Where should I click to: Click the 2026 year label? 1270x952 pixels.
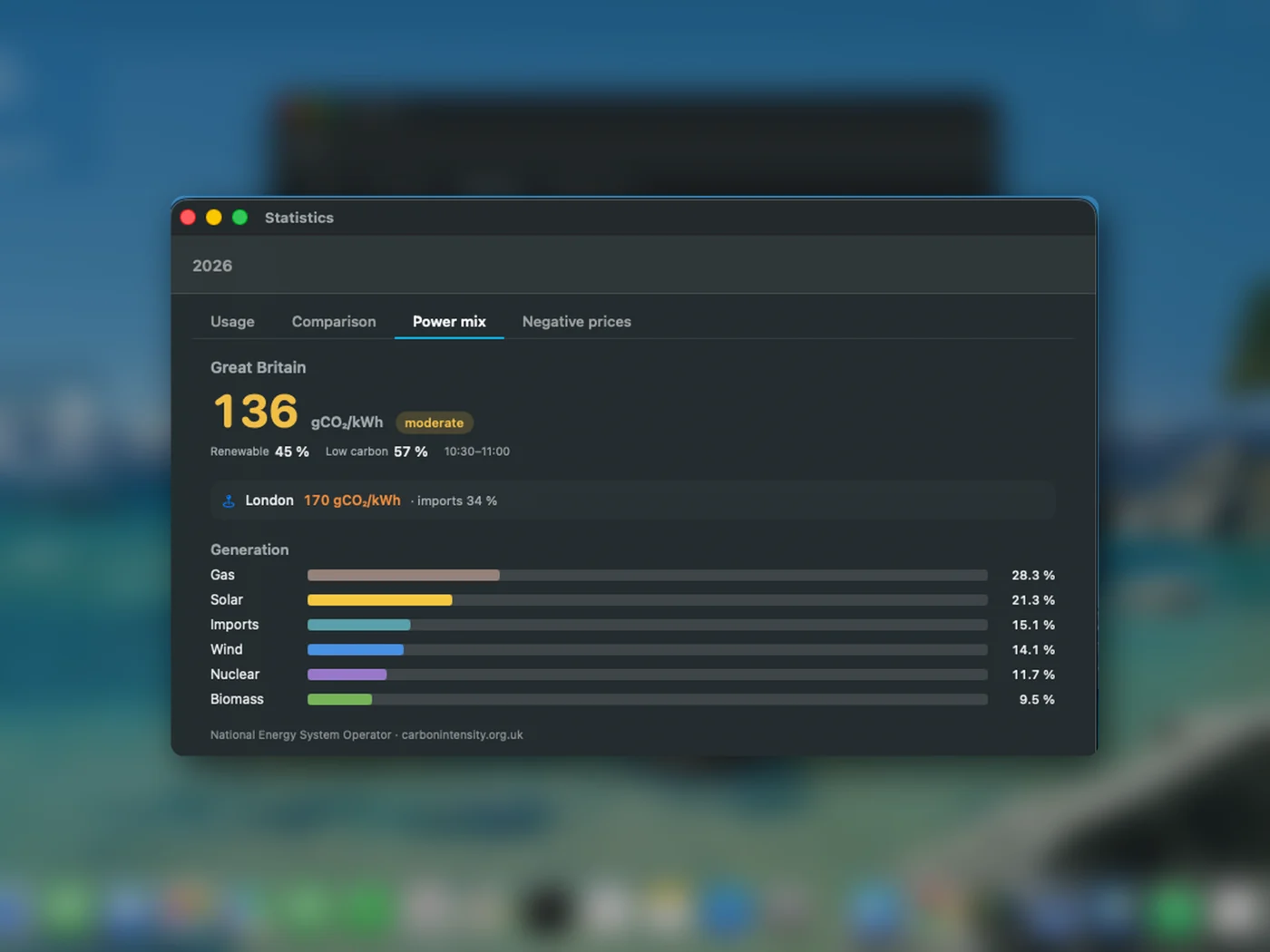pyautogui.click(x=212, y=266)
